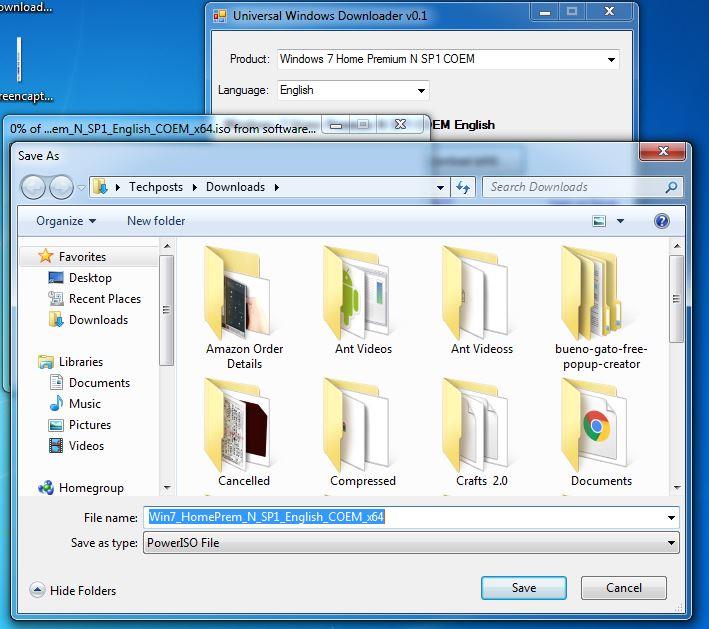709x629 pixels.
Task: Open the Amazon Order Details folder
Action: 244,307
